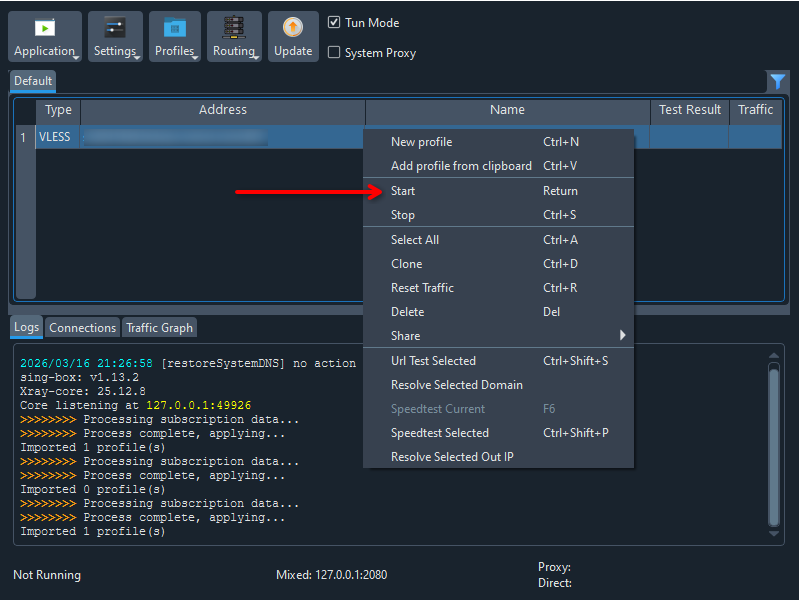Sort by the Address column header
Screen dimensions: 799x600
(222, 110)
